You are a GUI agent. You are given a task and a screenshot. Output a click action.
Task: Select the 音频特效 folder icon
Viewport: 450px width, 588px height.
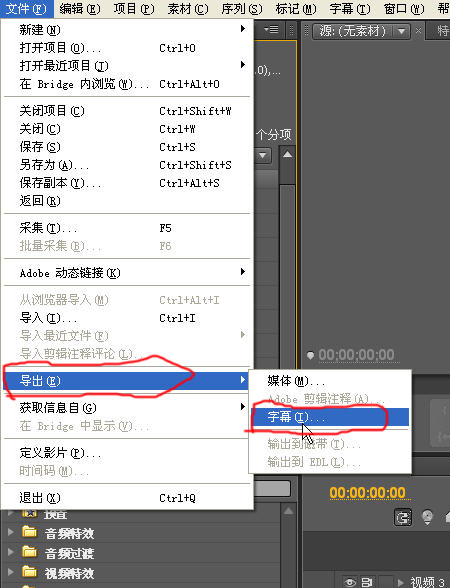pos(29,531)
